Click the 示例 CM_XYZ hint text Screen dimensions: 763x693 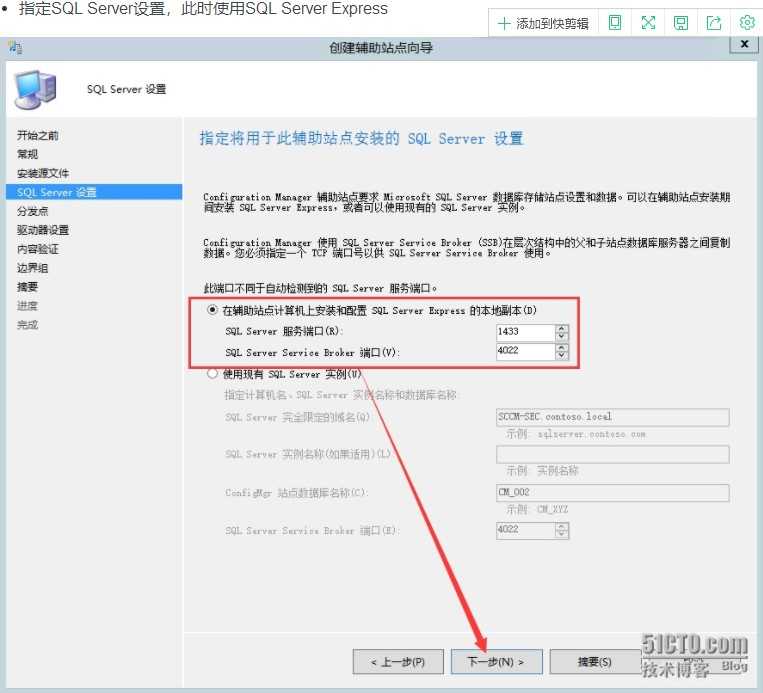537,510
